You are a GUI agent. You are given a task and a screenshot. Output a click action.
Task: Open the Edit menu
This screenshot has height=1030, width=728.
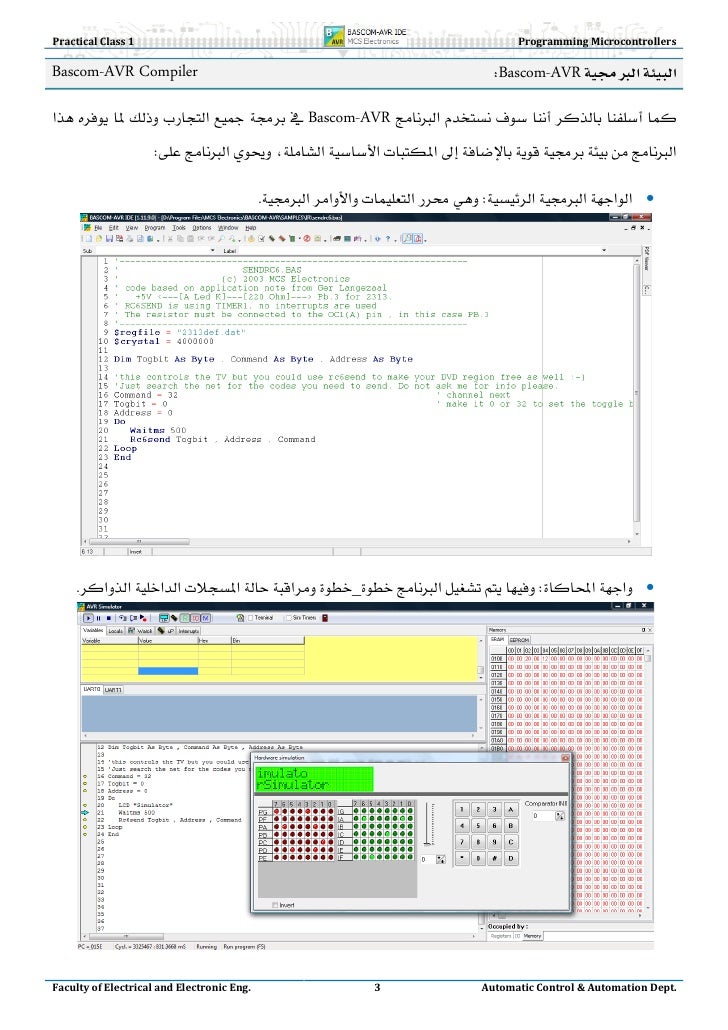pos(114,228)
